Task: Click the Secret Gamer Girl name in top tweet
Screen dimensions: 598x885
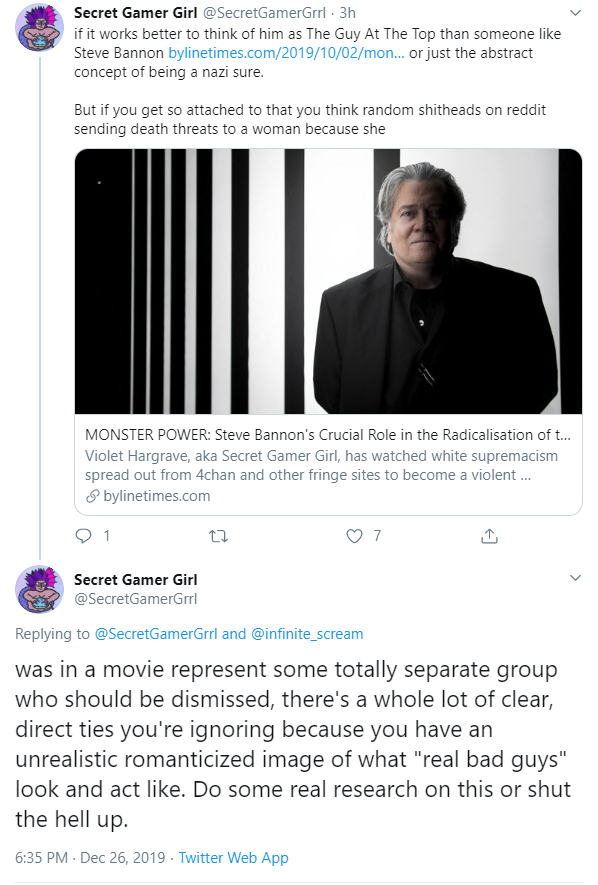Action: pyautogui.click(x=135, y=12)
